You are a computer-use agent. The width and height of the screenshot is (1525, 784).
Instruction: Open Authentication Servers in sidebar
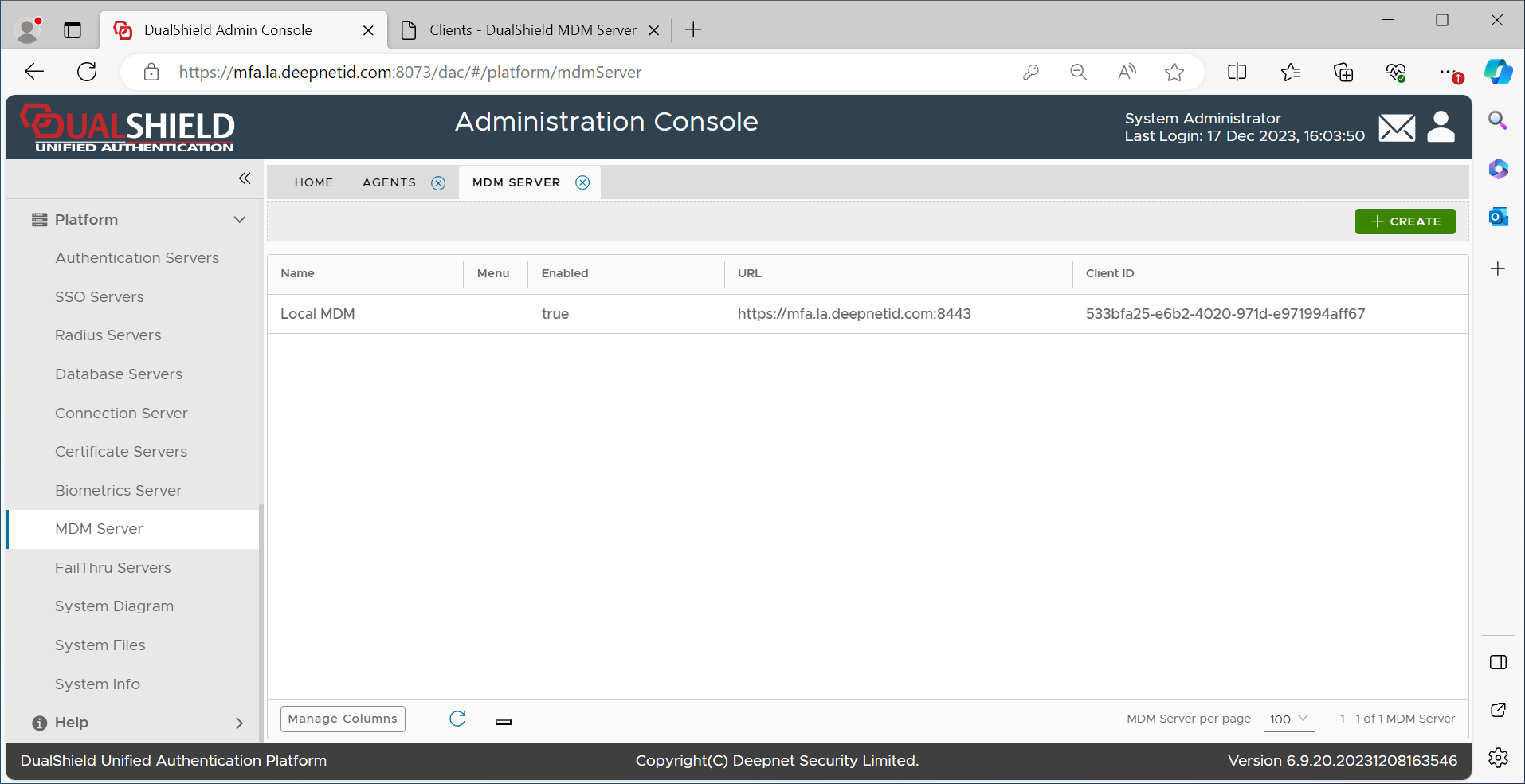click(x=137, y=258)
